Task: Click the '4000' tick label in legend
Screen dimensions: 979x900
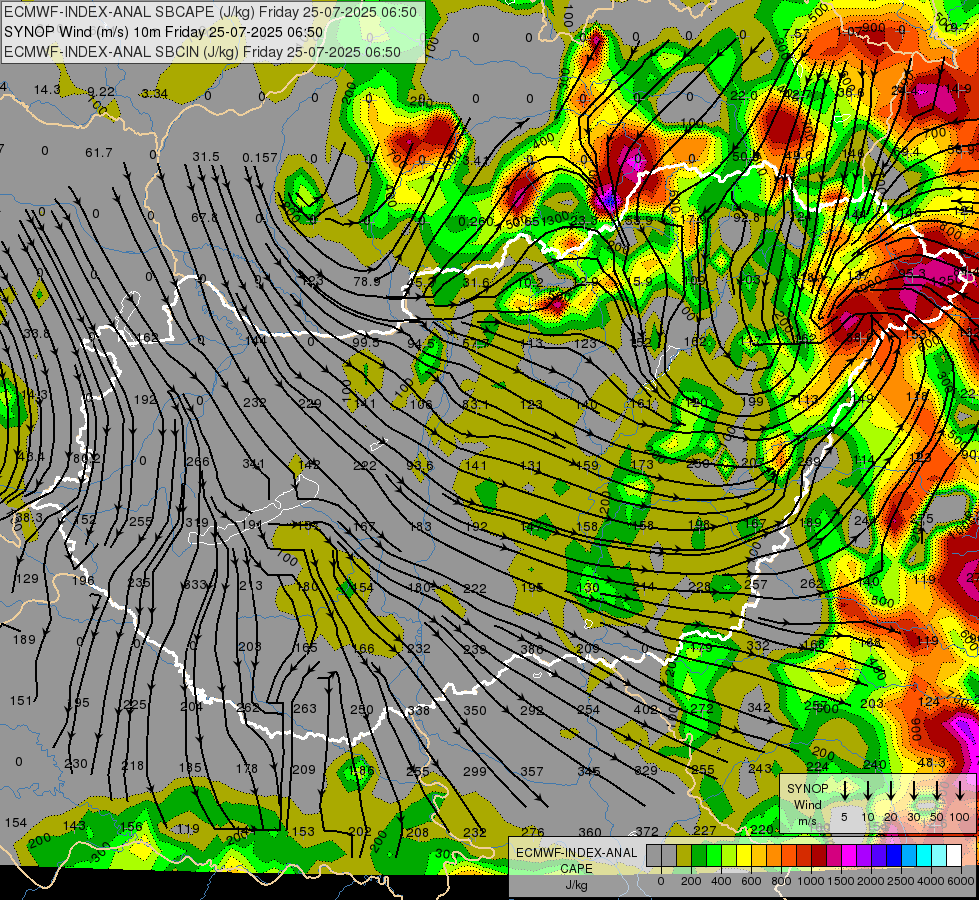Action: pyautogui.click(x=930, y=881)
